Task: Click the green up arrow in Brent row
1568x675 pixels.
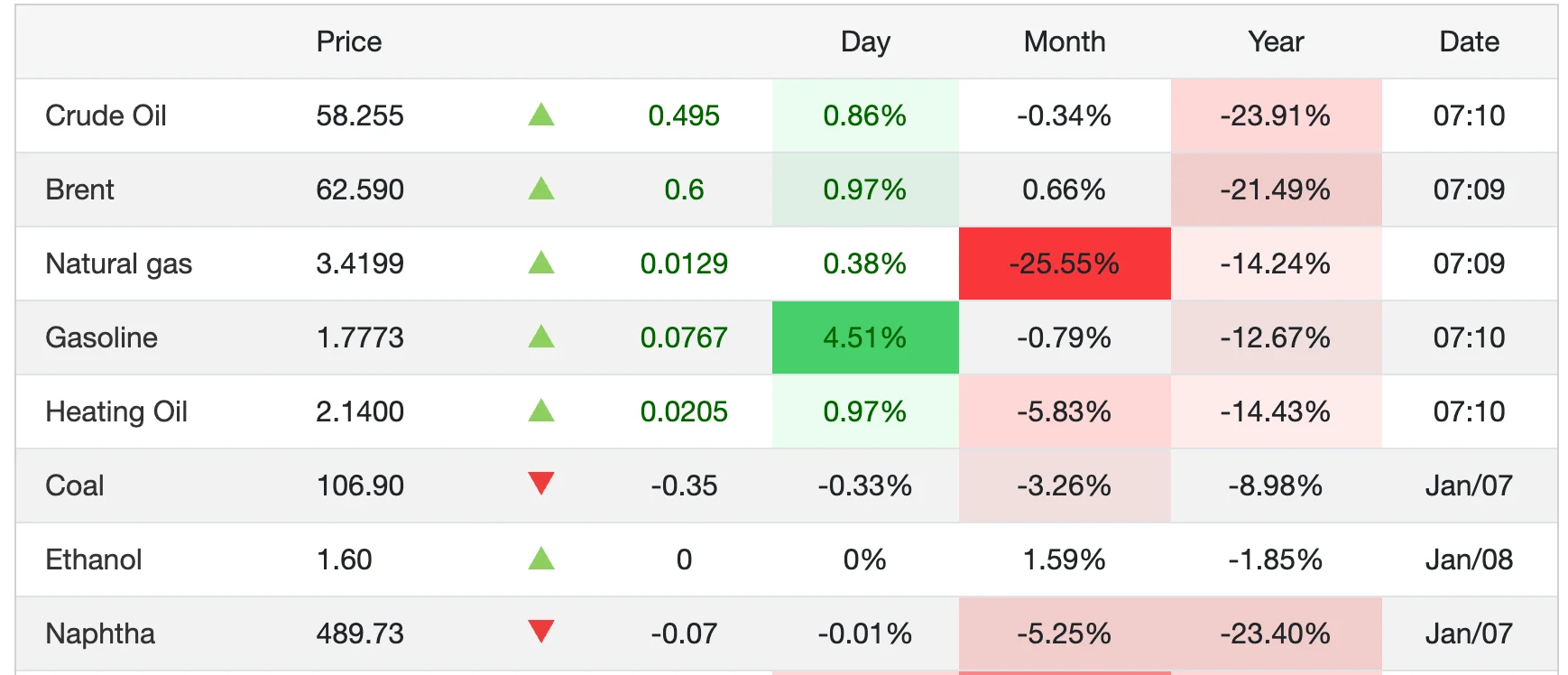Action: (540, 189)
